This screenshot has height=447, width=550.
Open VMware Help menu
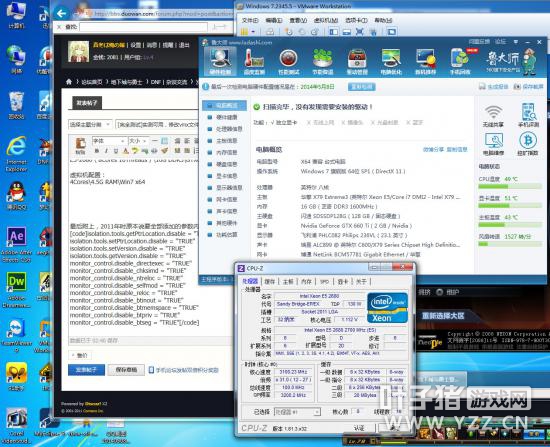tap(383, 20)
